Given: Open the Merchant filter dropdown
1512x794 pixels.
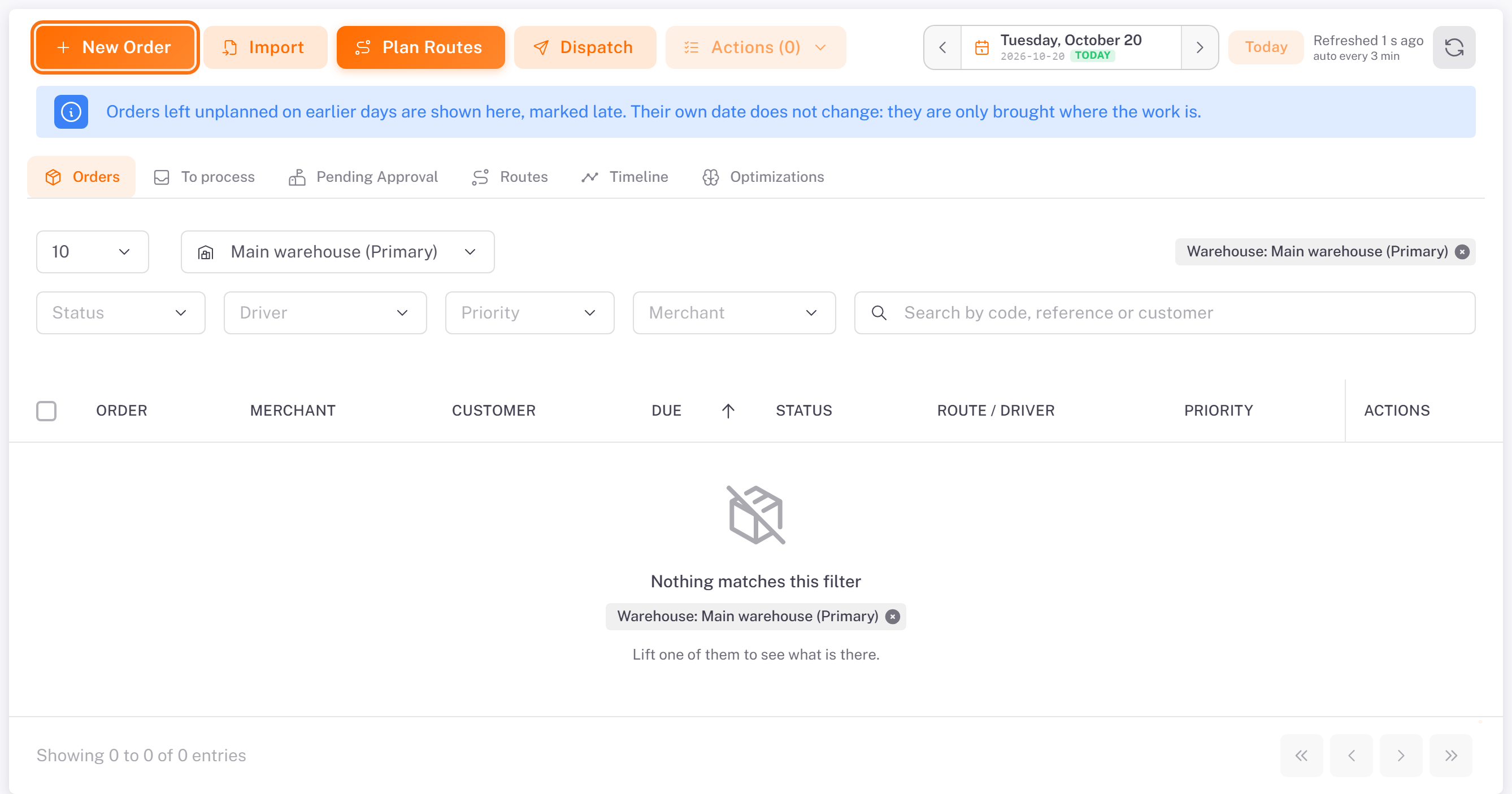Looking at the screenshot, I should pyautogui.click(x=734, y=313).
